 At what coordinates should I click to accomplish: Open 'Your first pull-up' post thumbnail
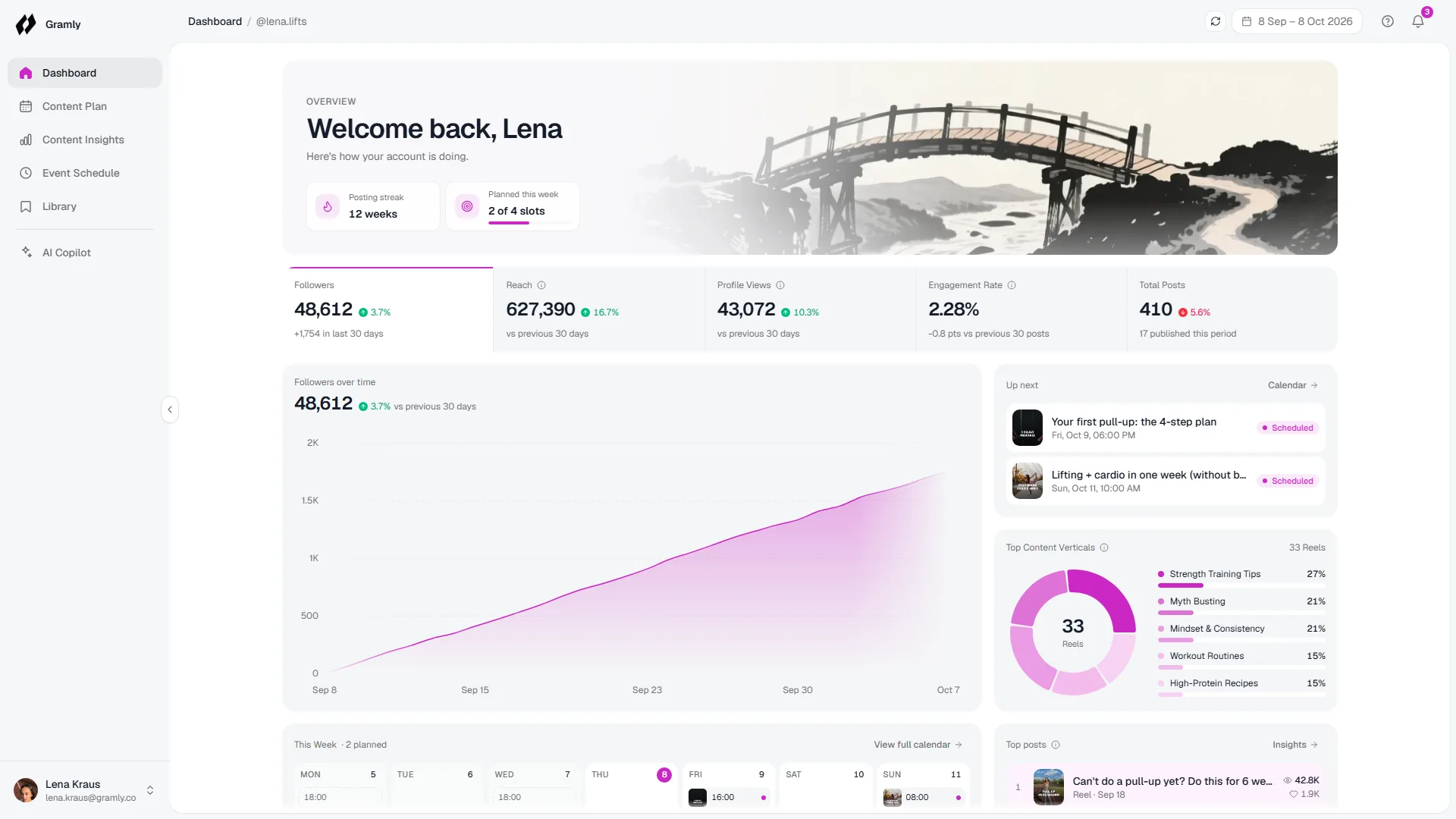click(x=1028, y=428)
